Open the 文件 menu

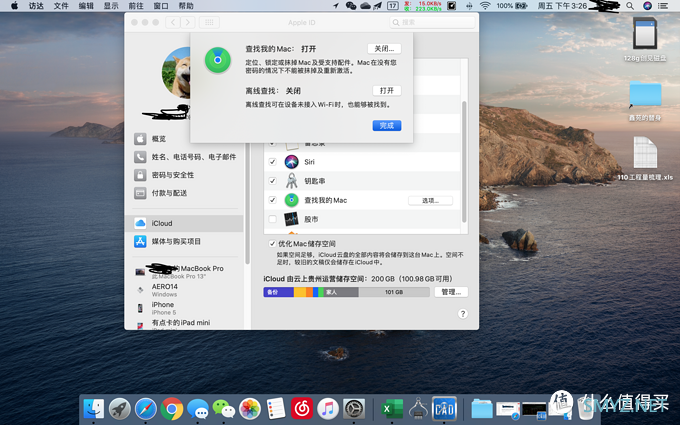(61, 6)
